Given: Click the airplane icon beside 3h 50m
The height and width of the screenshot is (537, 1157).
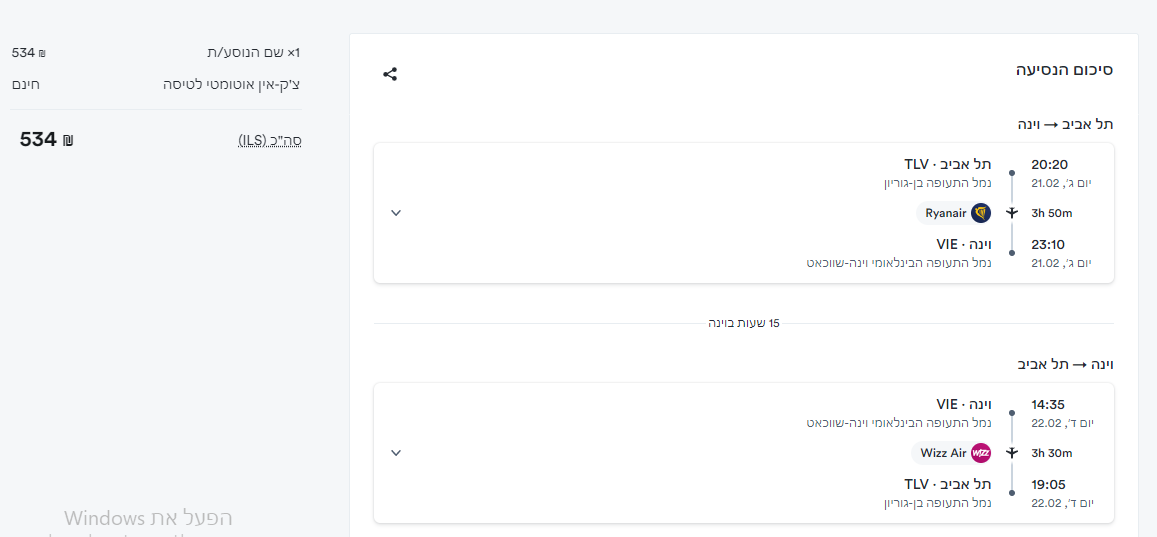Looking at the screenshot, I should [x=1012, y=213].
